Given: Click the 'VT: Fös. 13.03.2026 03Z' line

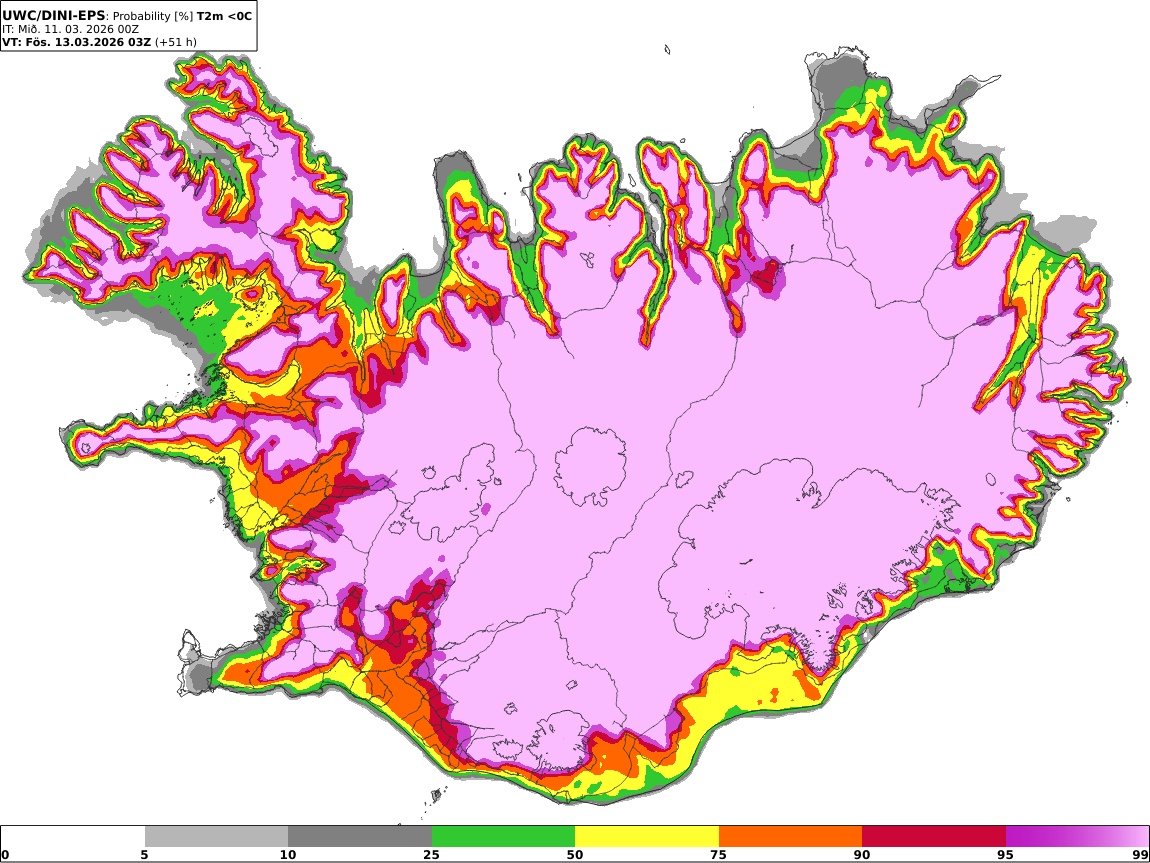Looking at the screenshot, I should (76, 42).
